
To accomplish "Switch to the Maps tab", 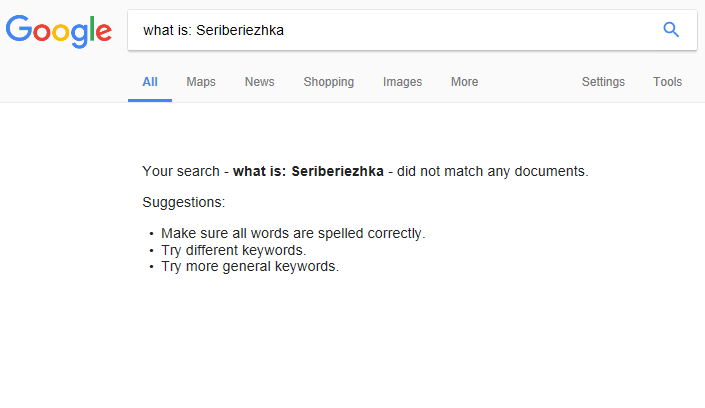I will (201, 82).
